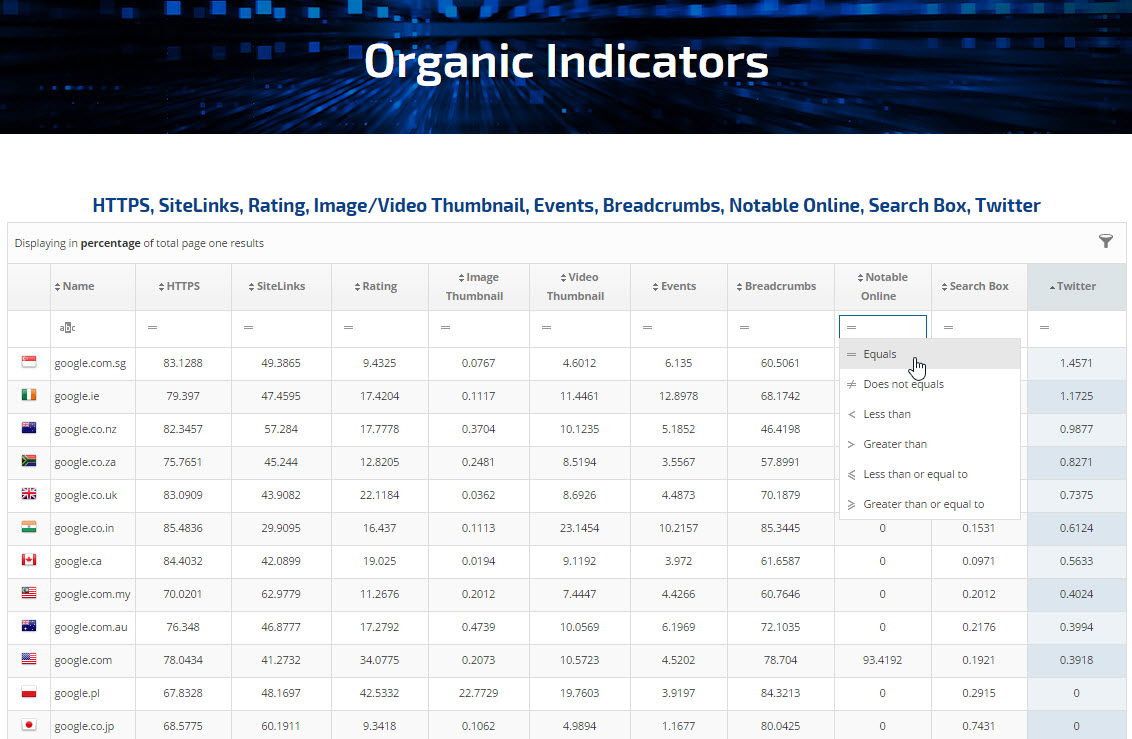Click the Ireland flag icon for google.ie
This screenshot has width=1132, height=739.
(x=29, y=396)
